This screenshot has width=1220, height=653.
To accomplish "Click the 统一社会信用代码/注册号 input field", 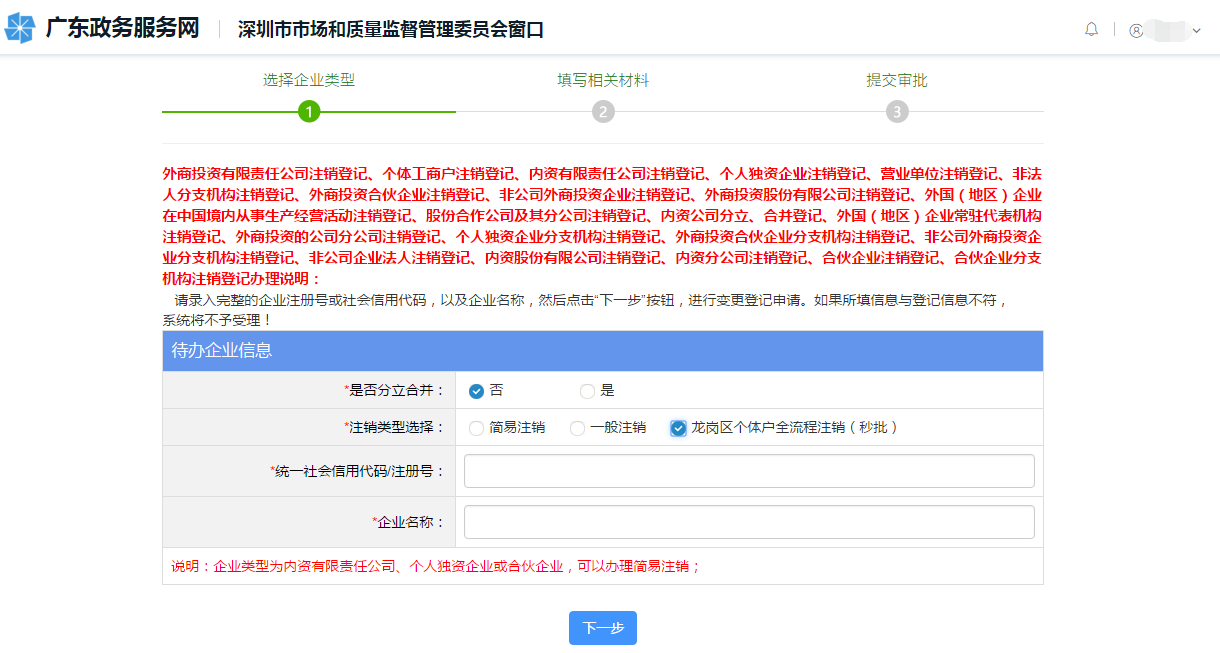I will coord(749,471).
